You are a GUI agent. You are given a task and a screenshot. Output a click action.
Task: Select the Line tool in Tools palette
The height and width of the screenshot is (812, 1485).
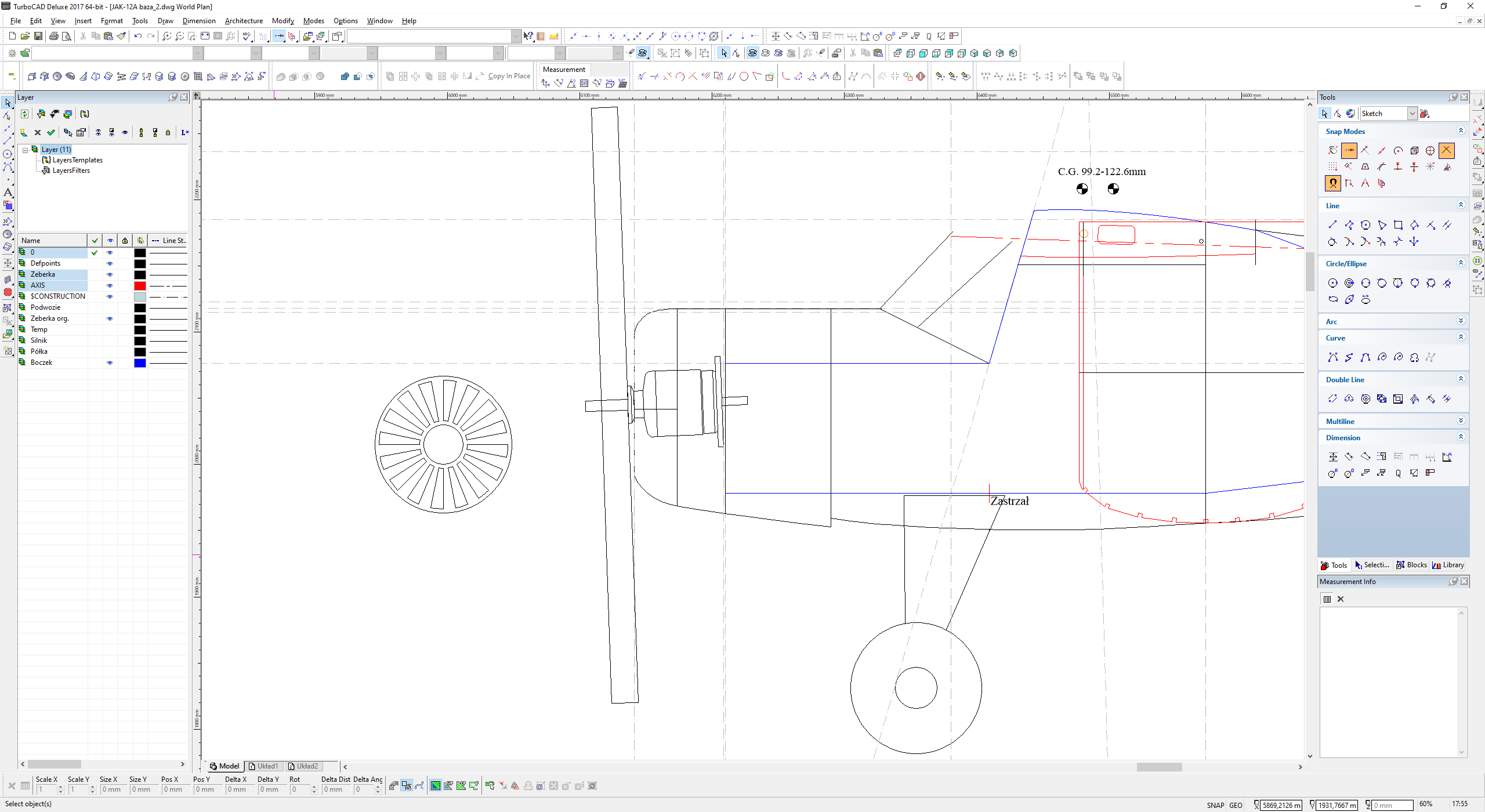1332,225
